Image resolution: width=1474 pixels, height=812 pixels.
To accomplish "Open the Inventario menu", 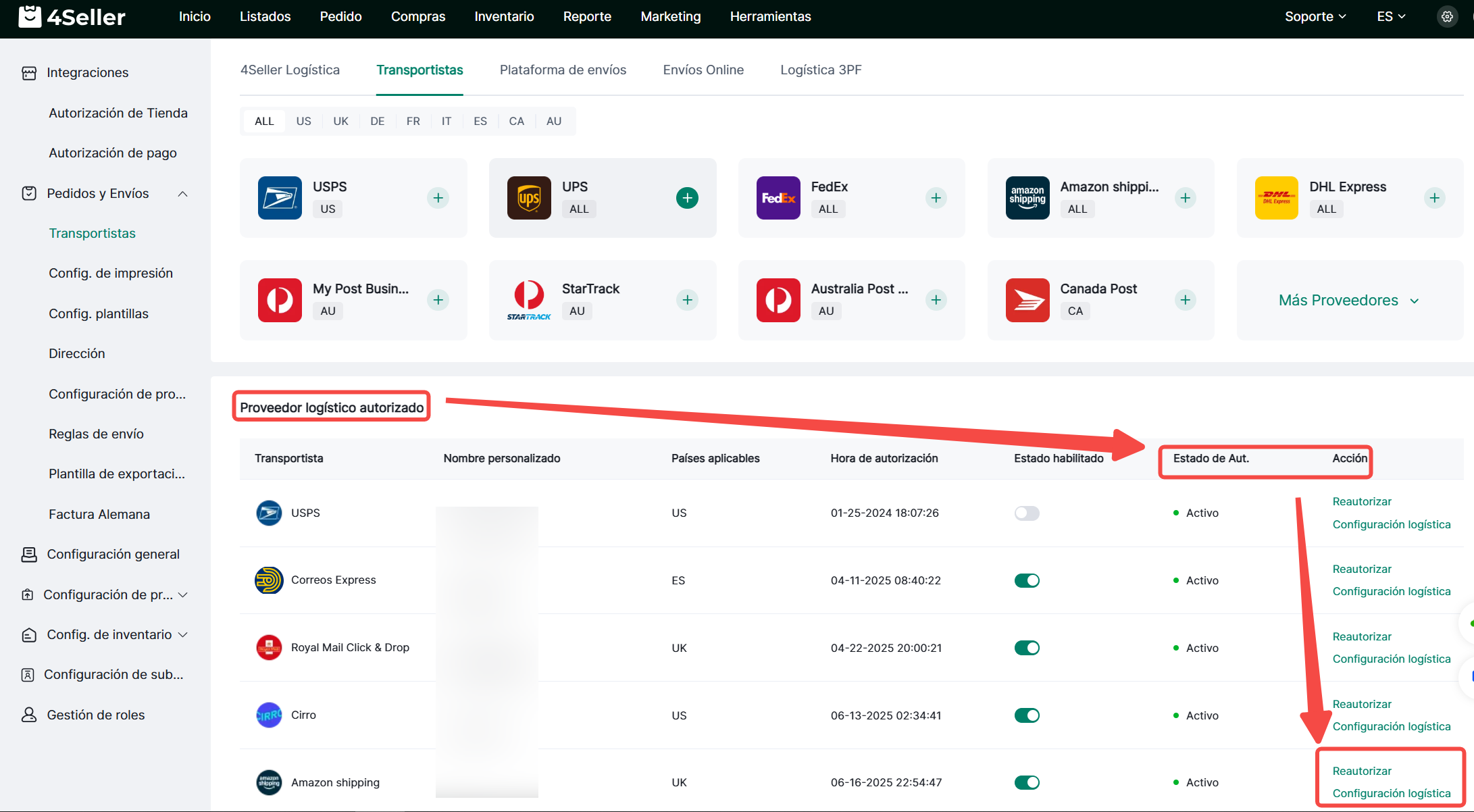I will (504, 17).
